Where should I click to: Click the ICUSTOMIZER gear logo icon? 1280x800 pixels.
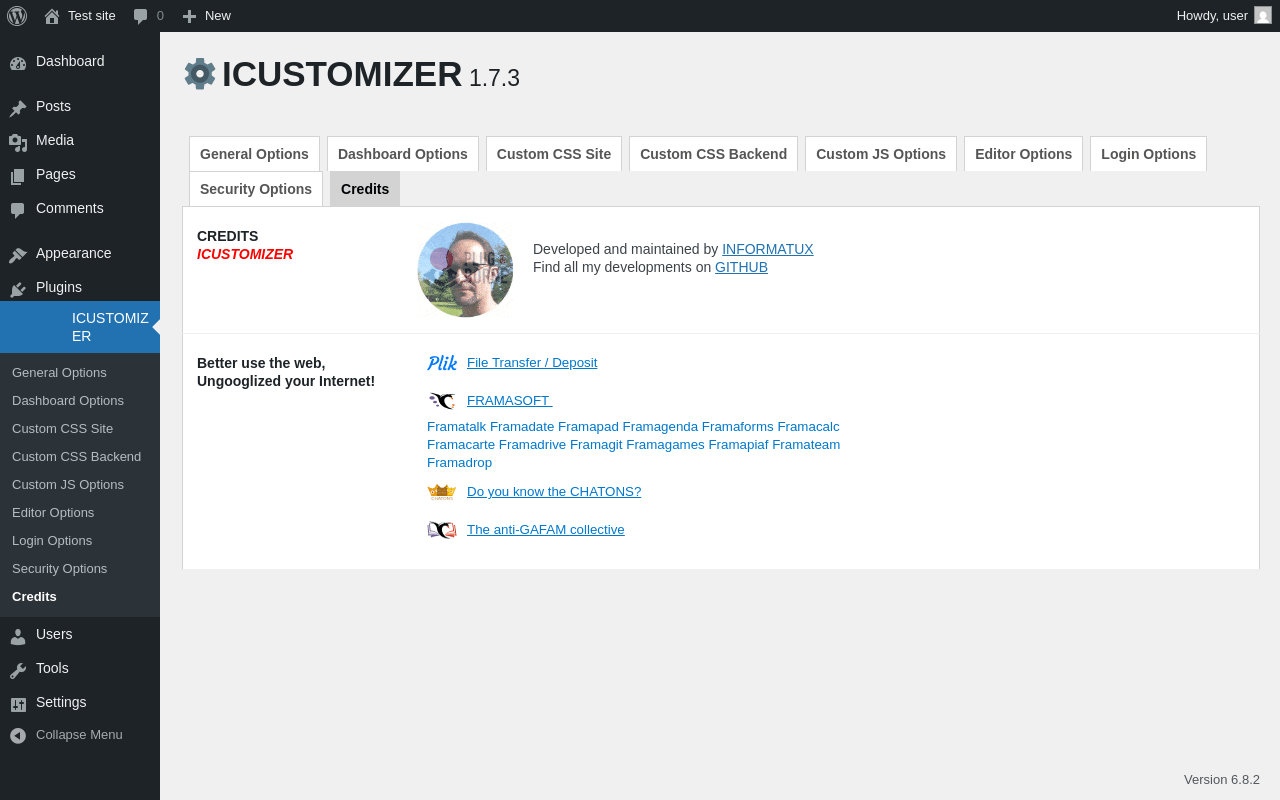click(200, 74)
